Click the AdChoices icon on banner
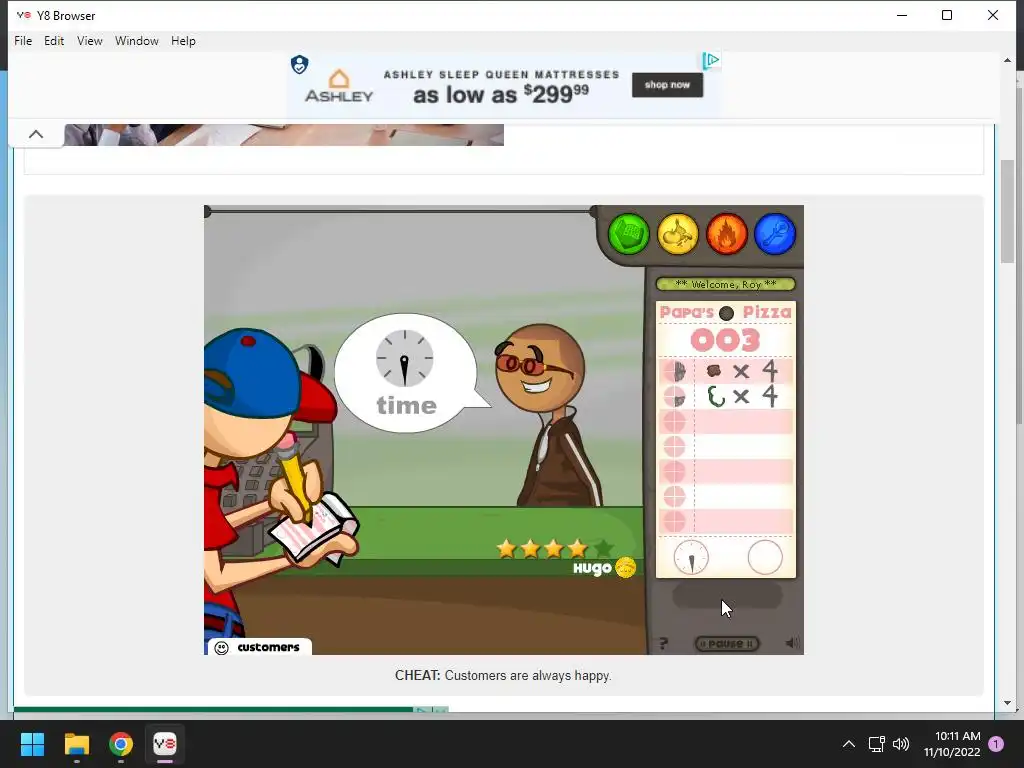Image resolution: width=1024 pixels, height=768 pixels. [711, 61]
